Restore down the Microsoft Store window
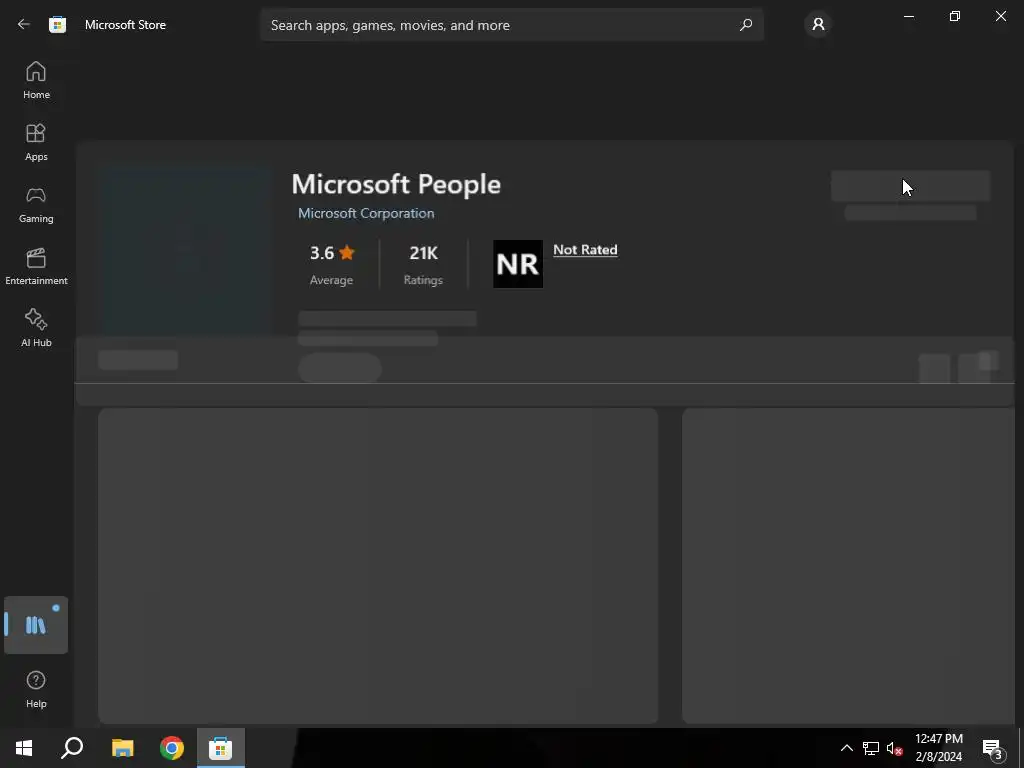Viewport: 1024px width, 768px height. click(955, 16)
